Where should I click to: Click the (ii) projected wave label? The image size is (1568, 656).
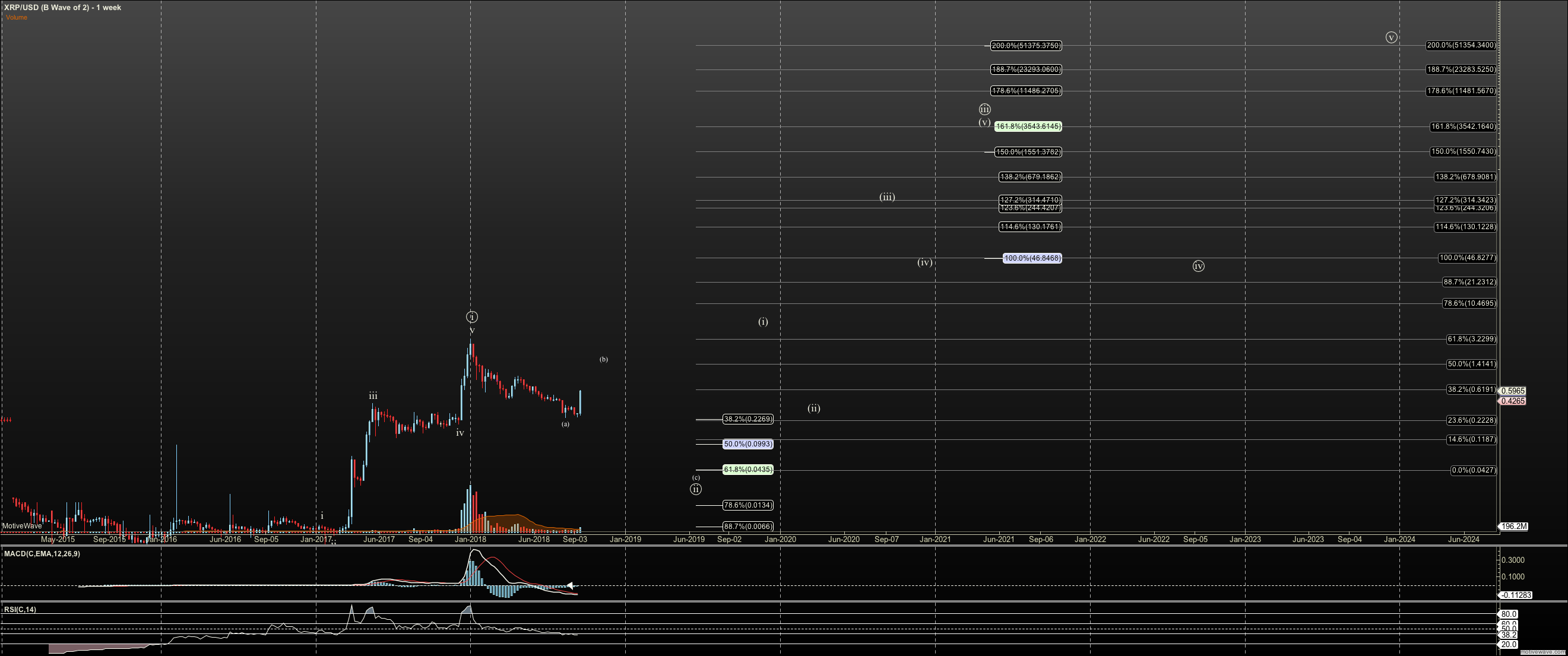tap(814, 408)
